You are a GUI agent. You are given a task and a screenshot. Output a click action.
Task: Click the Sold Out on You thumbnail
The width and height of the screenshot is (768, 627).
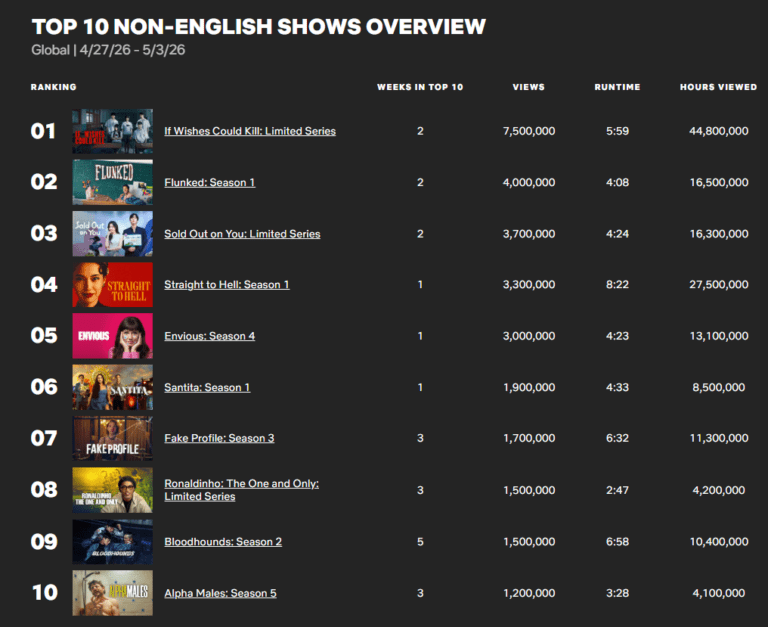click(x=113, y=234)
